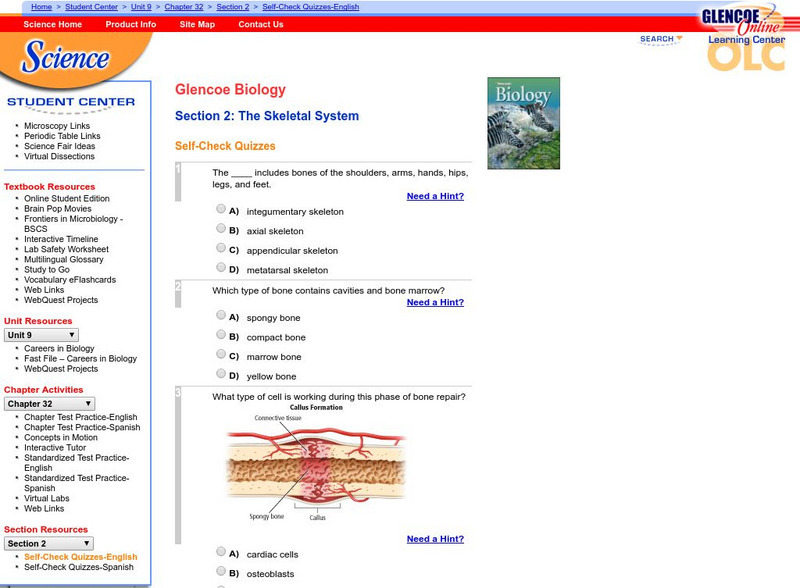Viewport: 800px width, 588px height.
Task: Open Concepts in Motion
Action: (61, 437)
